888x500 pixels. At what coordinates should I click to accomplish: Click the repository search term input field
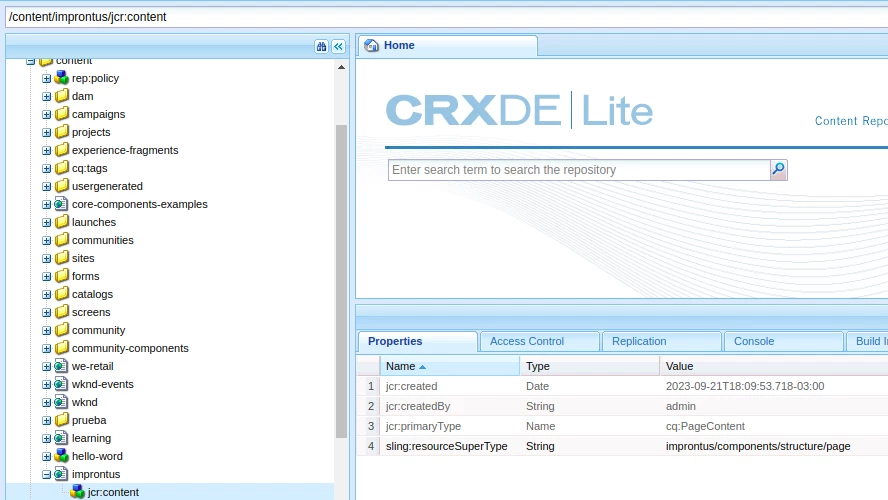(x=579, y=170)
